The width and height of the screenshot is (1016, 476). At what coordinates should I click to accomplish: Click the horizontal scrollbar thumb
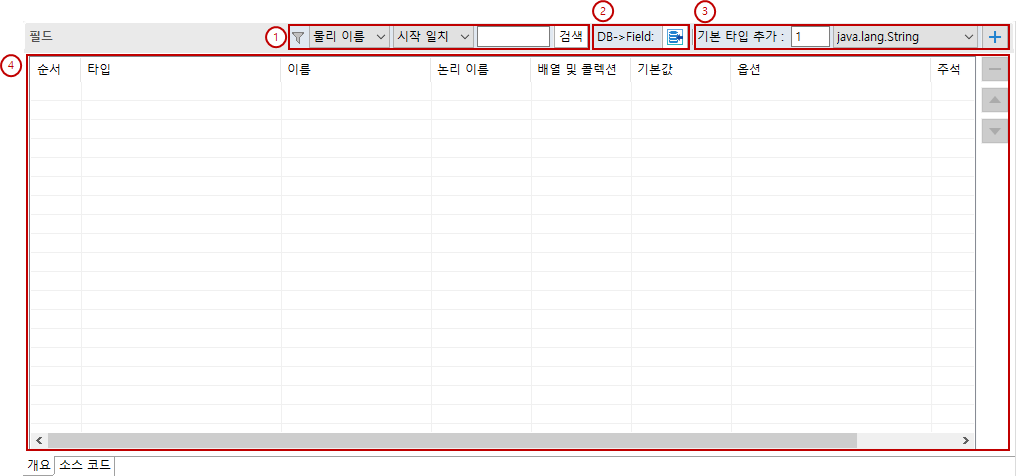(x=451, y=440)
